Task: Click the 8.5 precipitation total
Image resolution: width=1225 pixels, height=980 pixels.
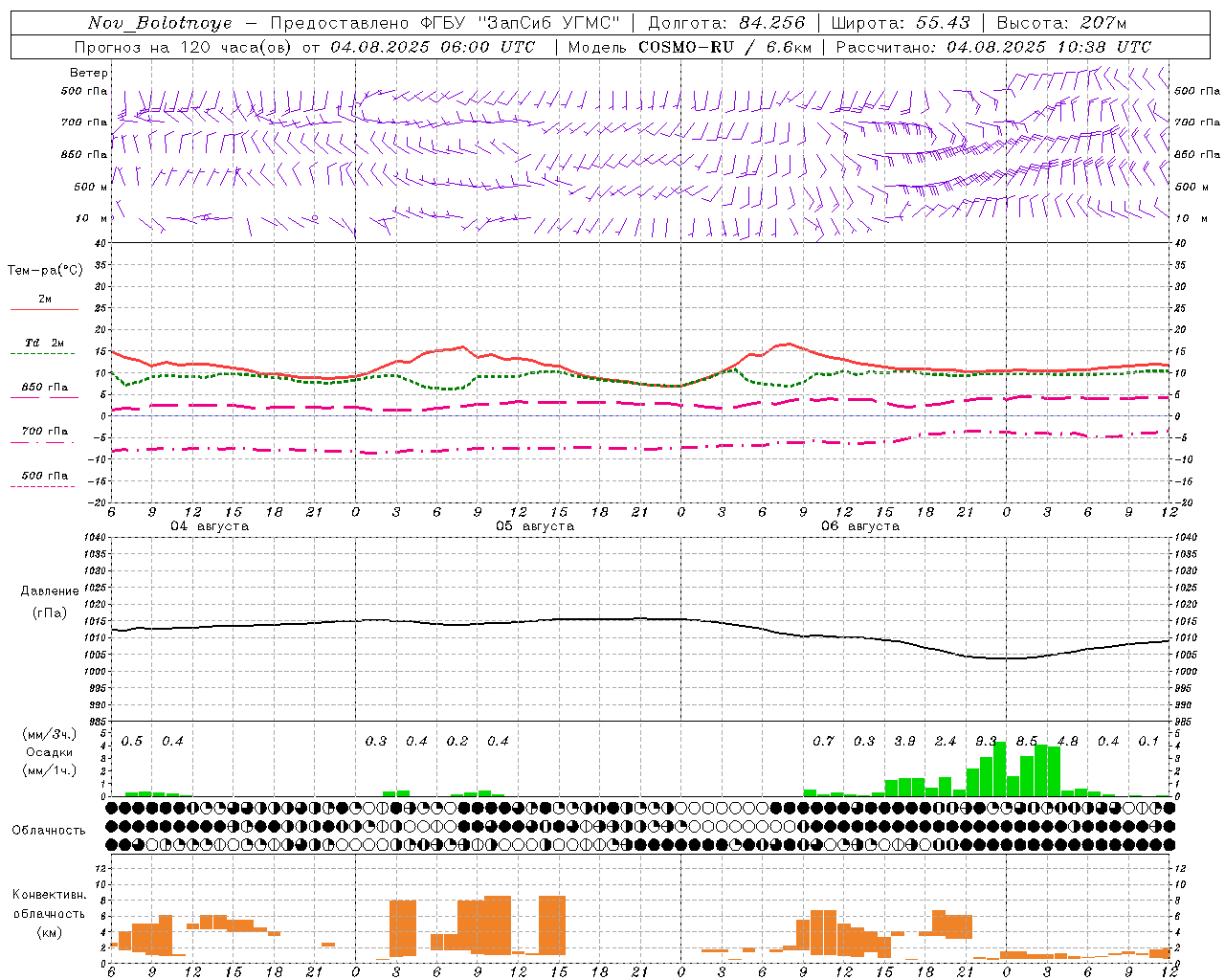Action: 1027,742
